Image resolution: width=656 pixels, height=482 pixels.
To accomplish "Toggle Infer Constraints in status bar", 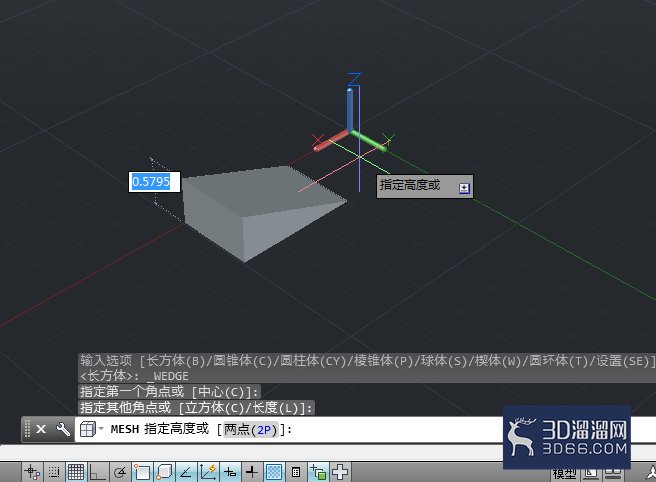I will [x=32, y=472].
